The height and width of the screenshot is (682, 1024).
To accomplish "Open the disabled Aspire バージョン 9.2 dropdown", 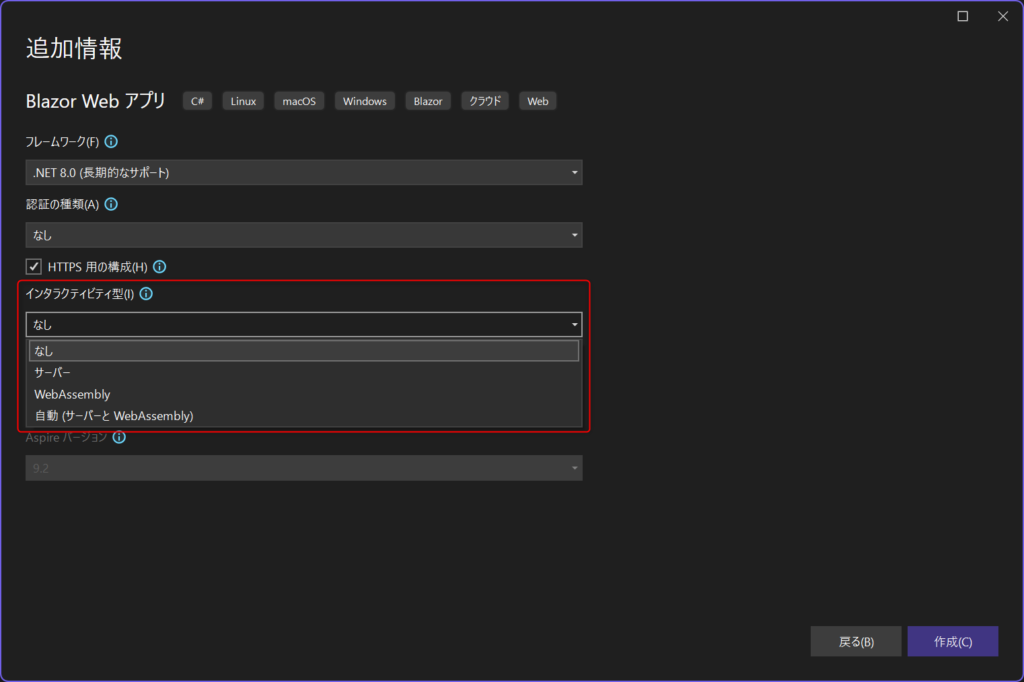I will coord(304,468).
